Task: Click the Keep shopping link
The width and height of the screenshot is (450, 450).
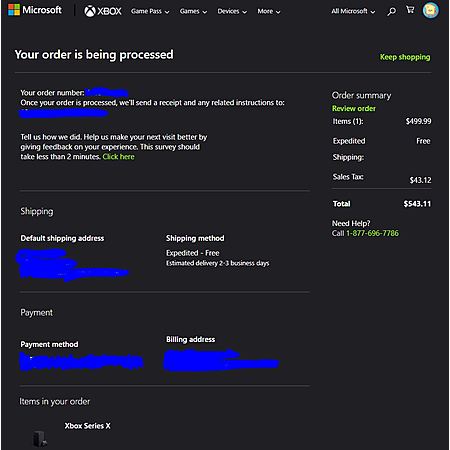Action: 405,57
